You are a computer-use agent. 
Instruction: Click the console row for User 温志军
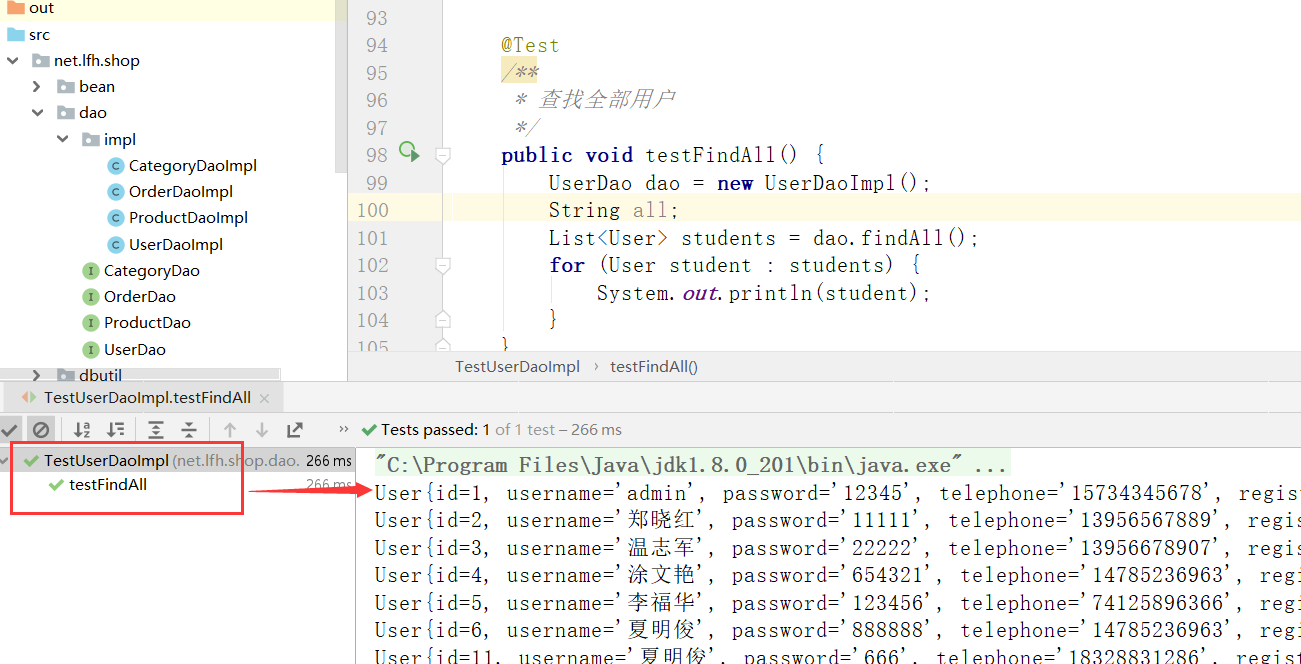tap(837, 548)
